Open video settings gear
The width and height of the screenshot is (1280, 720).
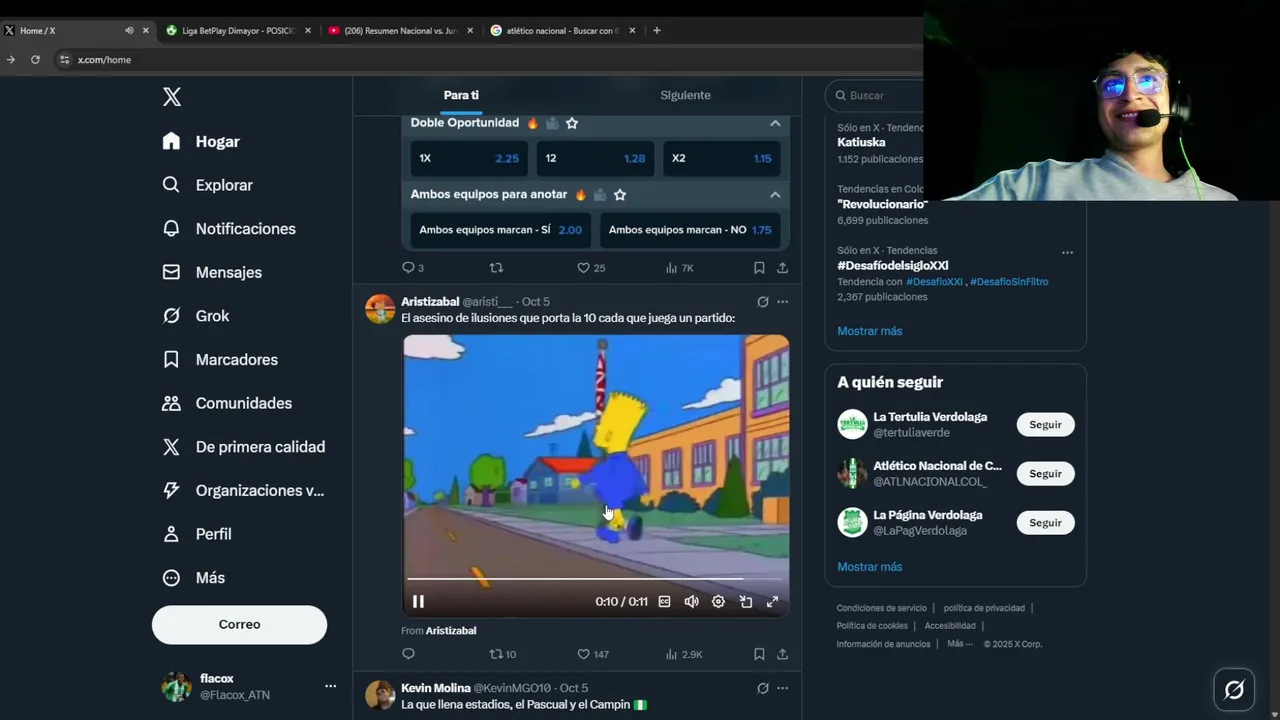[718, 602]
